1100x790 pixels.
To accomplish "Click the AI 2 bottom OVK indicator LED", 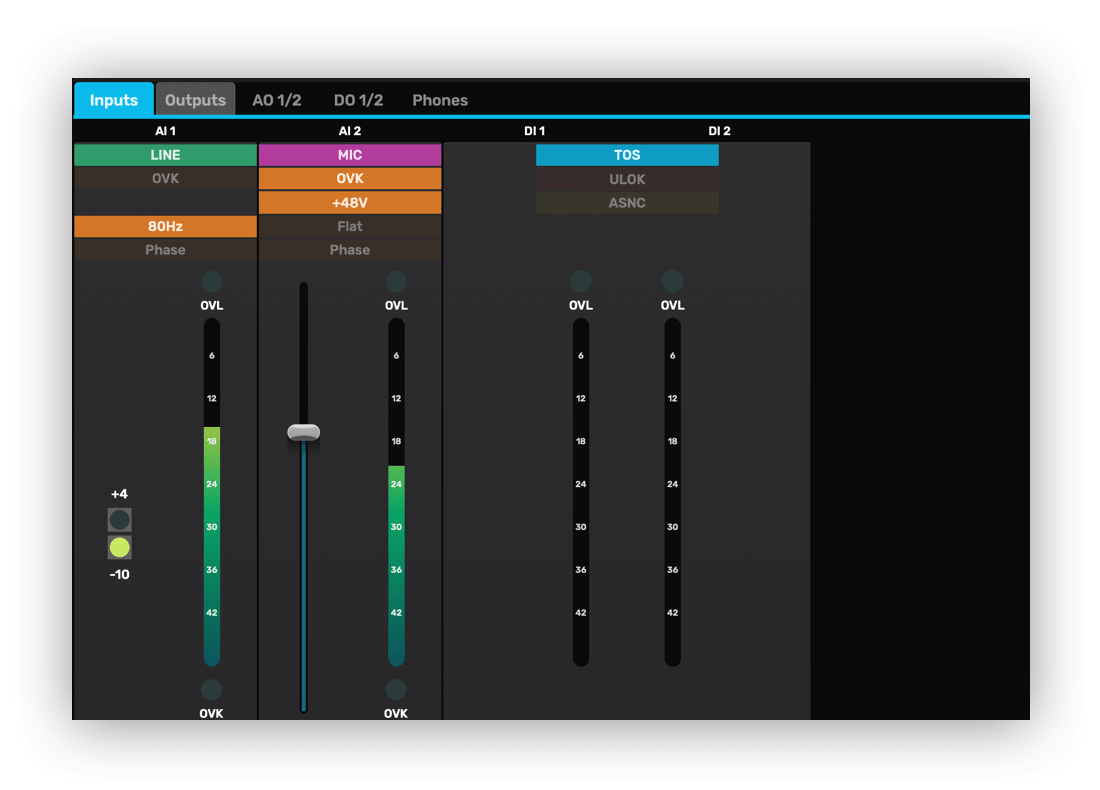I will coord(396,690).
